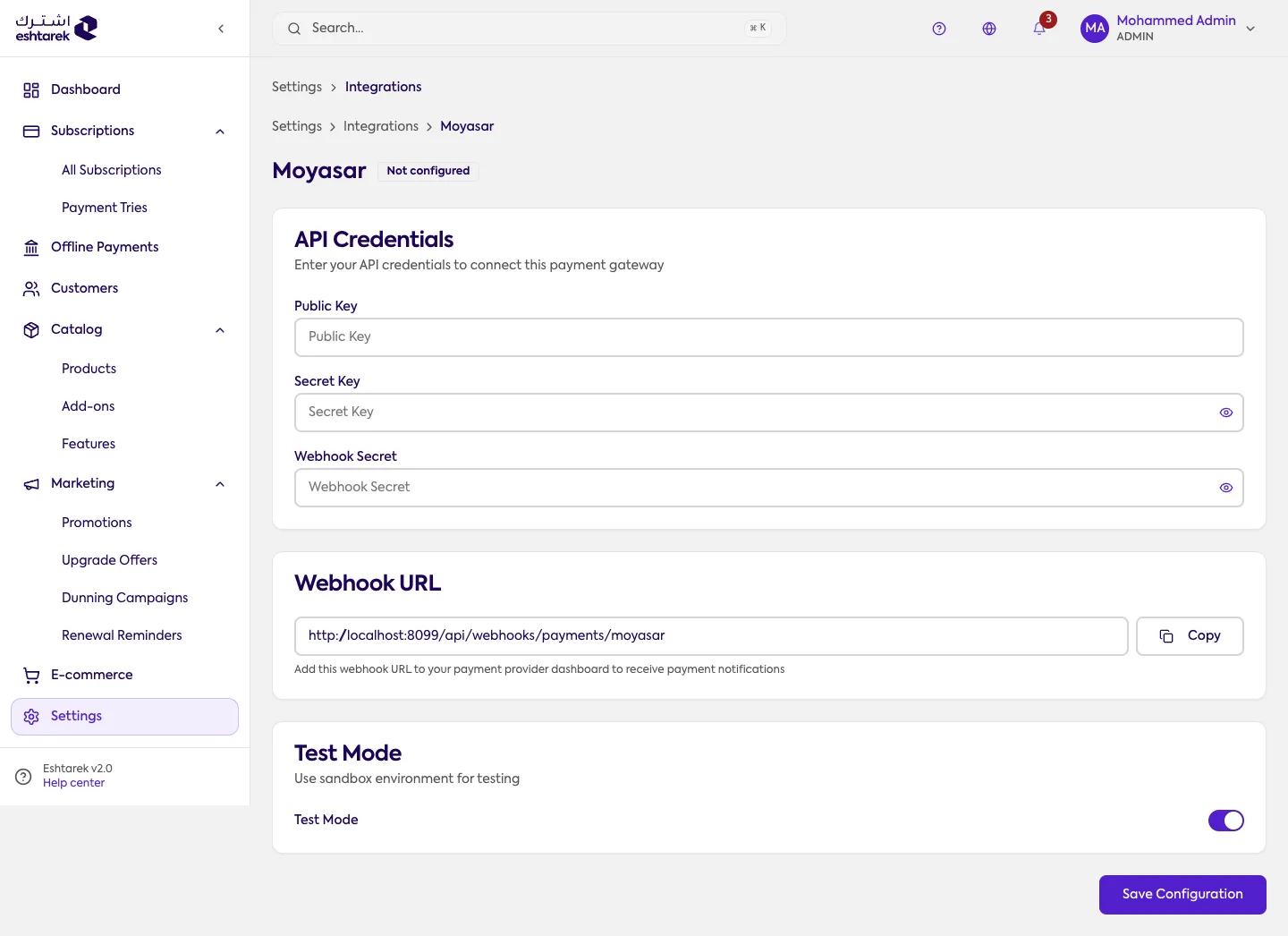Click the search magnifier icon

tap(293, 29)
